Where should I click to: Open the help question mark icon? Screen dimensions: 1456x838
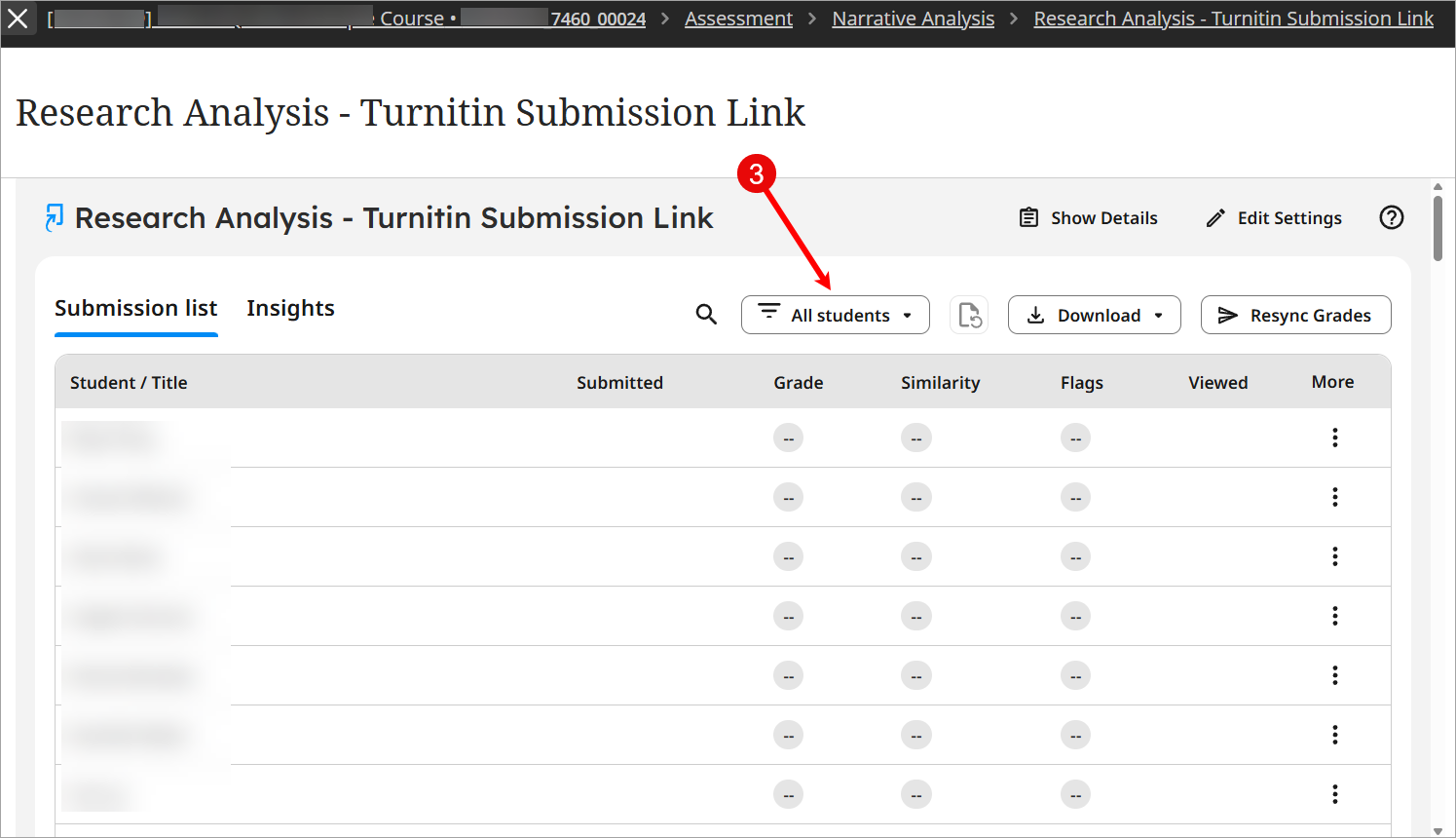click(1392, 217)
